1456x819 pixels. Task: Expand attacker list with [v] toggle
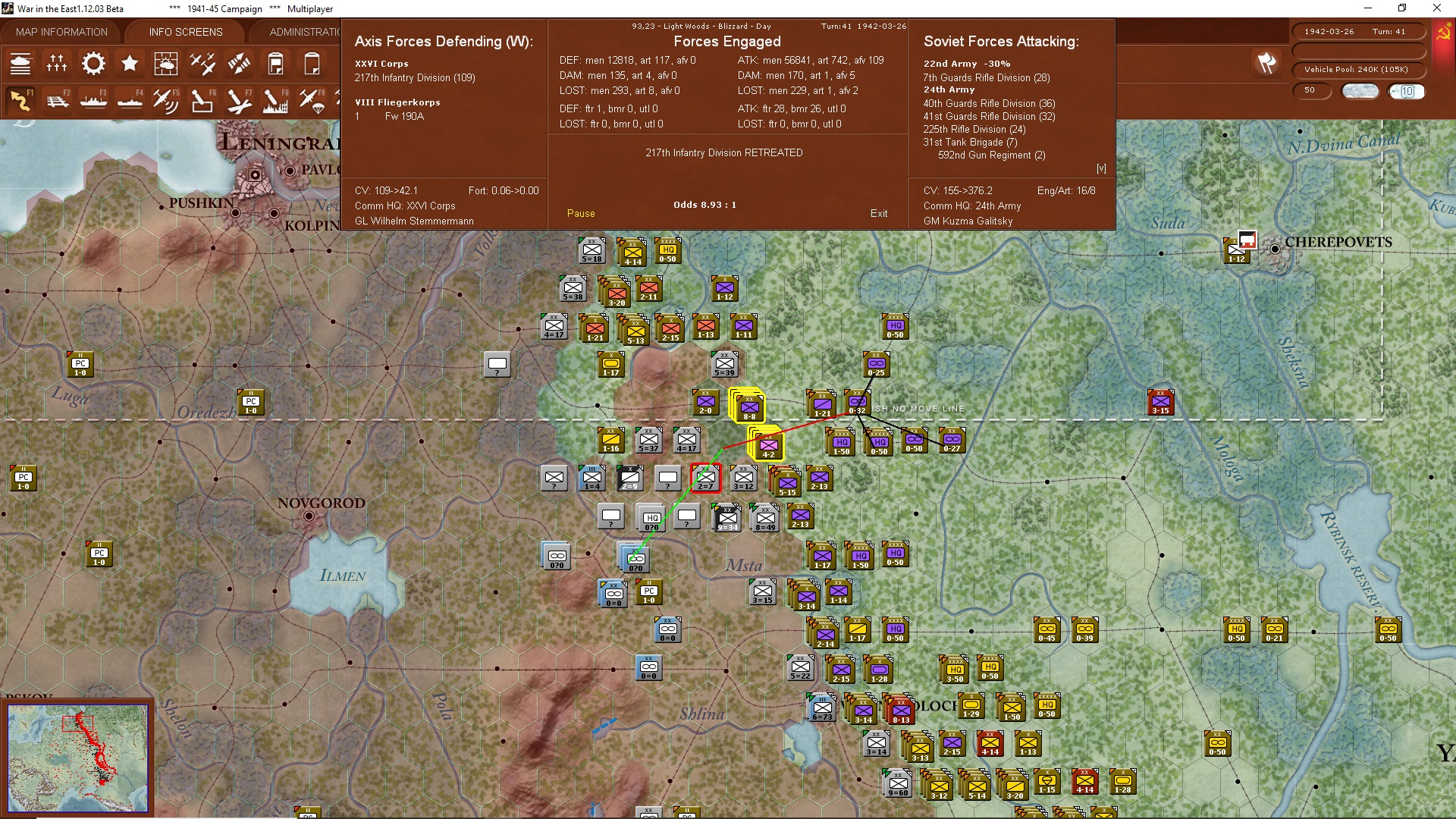(x=1101, y=168)
